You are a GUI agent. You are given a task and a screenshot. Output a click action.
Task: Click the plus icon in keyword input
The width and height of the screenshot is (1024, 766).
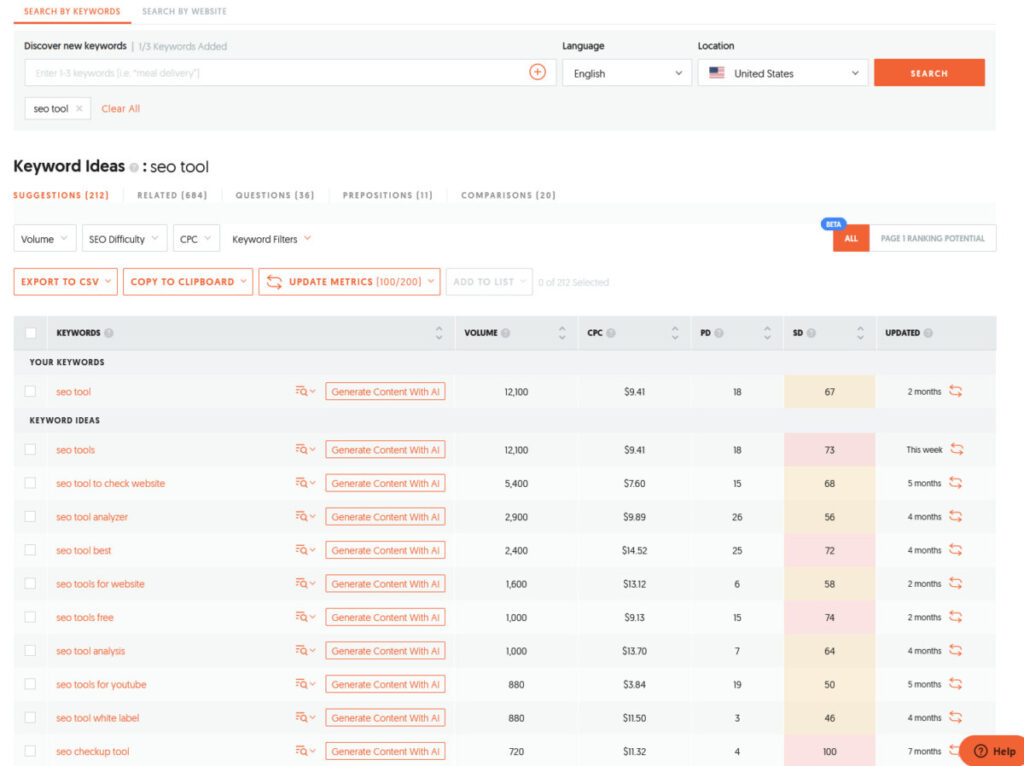tap(537, 72)
